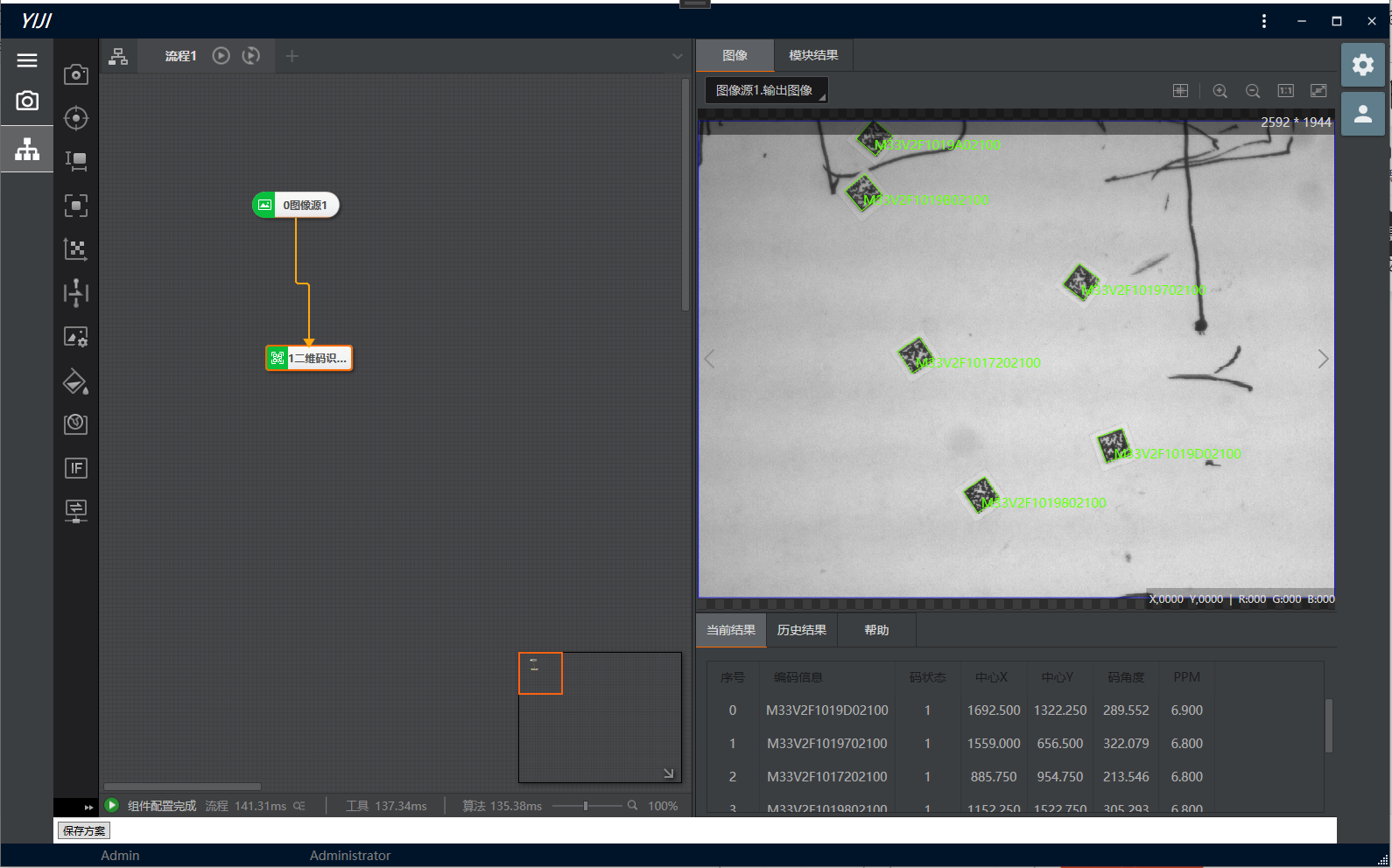Zoom out on the image
This screenshot has height=868, width=1392.
point(1253,91)
